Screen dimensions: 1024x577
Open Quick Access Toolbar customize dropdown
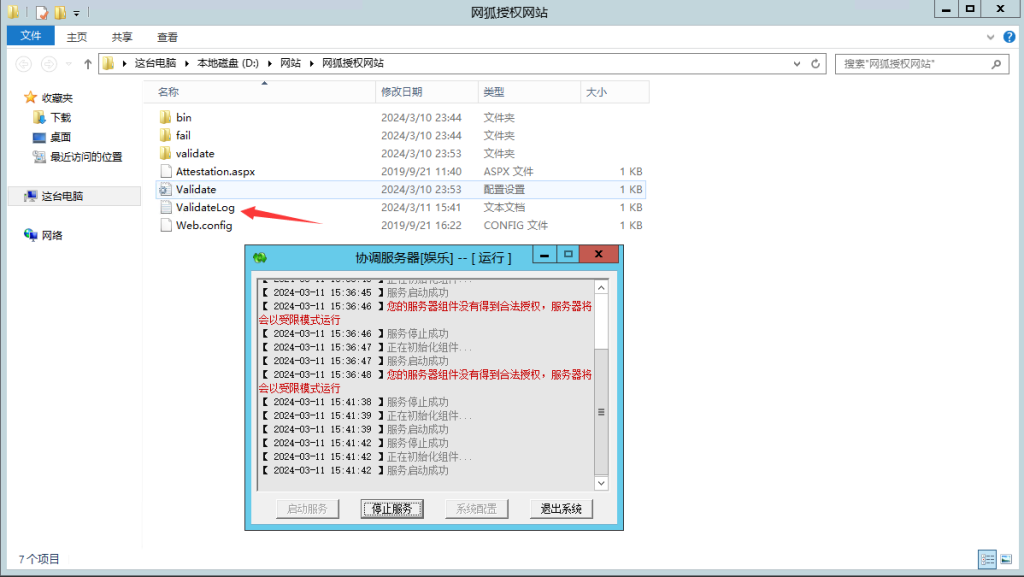77,13
